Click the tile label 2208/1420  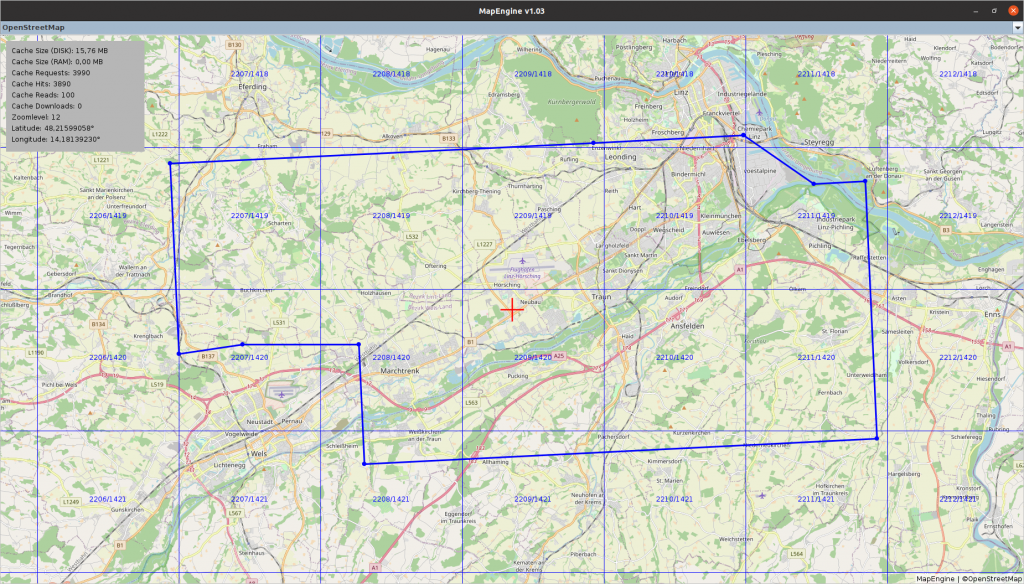pyautogui.click(x=391, y=357)
